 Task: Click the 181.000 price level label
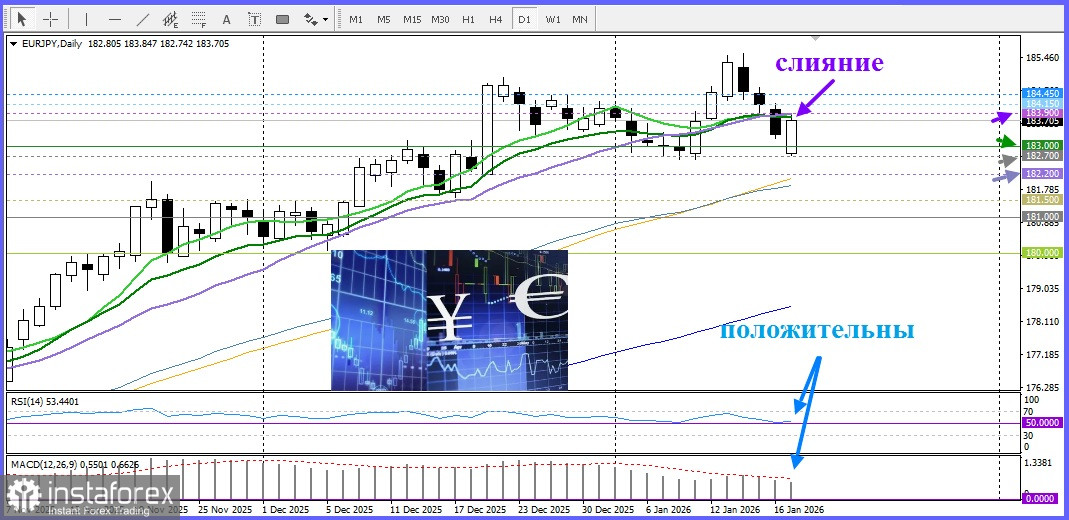pyautogui.click(x=1042, y=216)
